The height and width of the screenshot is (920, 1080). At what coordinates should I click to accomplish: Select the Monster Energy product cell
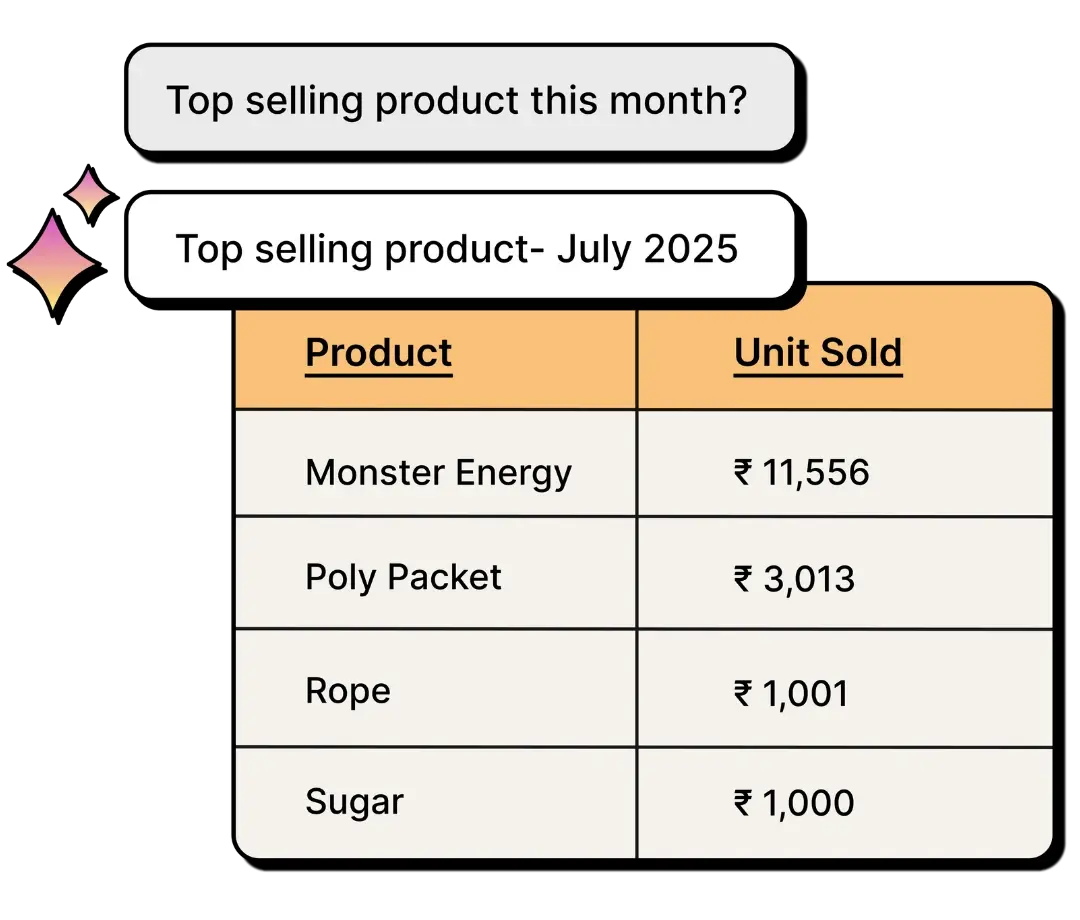coord(438,472)
